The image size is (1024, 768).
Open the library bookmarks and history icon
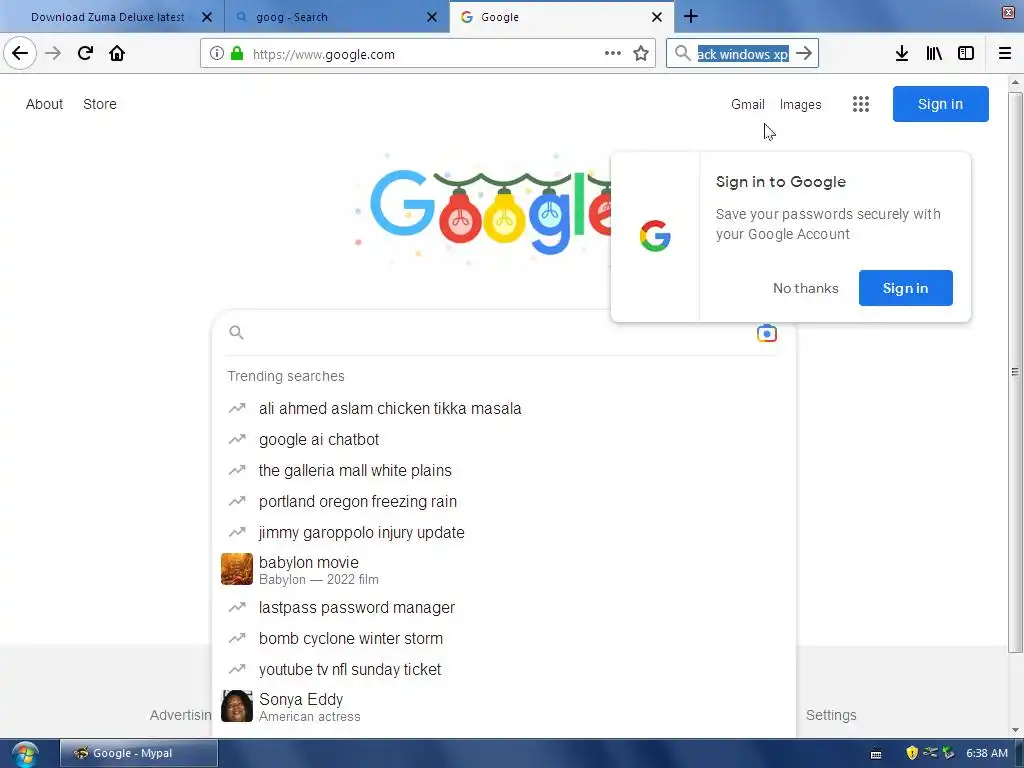click(x=934, y=54)
